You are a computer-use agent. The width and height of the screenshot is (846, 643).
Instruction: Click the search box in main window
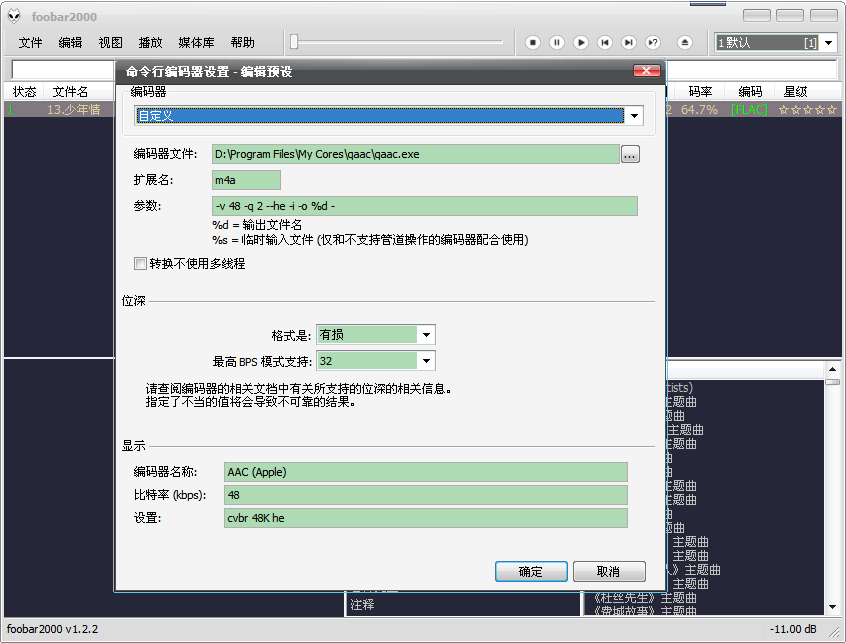click(x=63, y=70)
